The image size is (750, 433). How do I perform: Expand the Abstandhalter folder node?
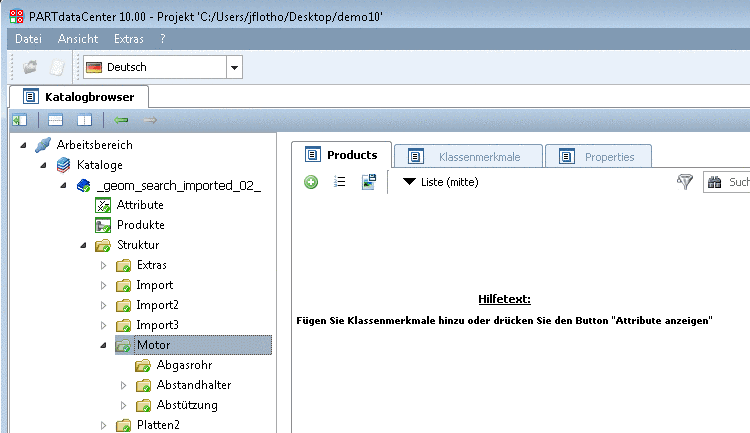123,385
